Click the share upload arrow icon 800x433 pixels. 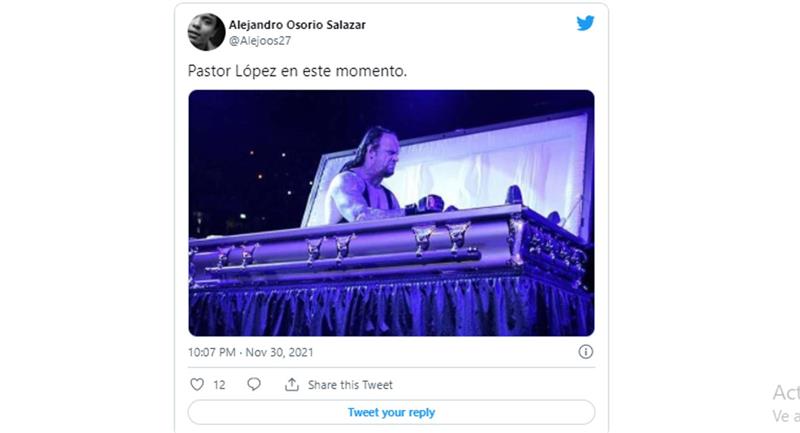[x=292, y=384]
